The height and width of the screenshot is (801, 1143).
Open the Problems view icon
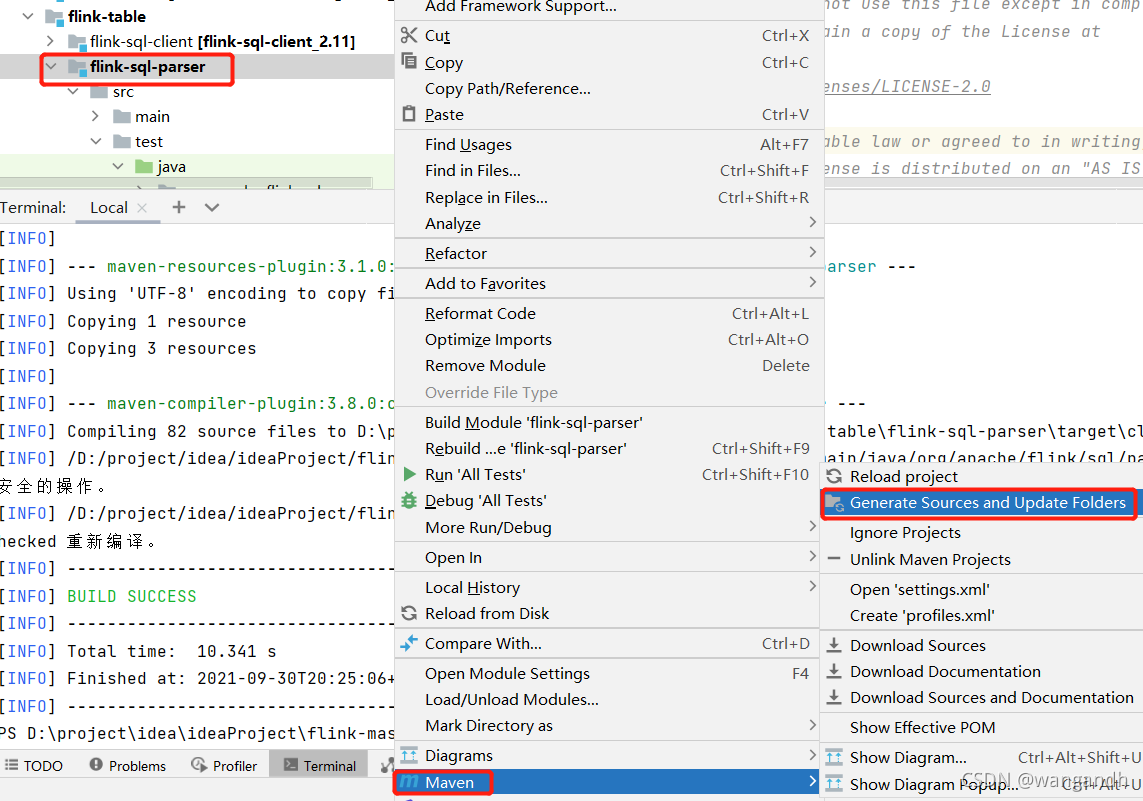point(95,765)
